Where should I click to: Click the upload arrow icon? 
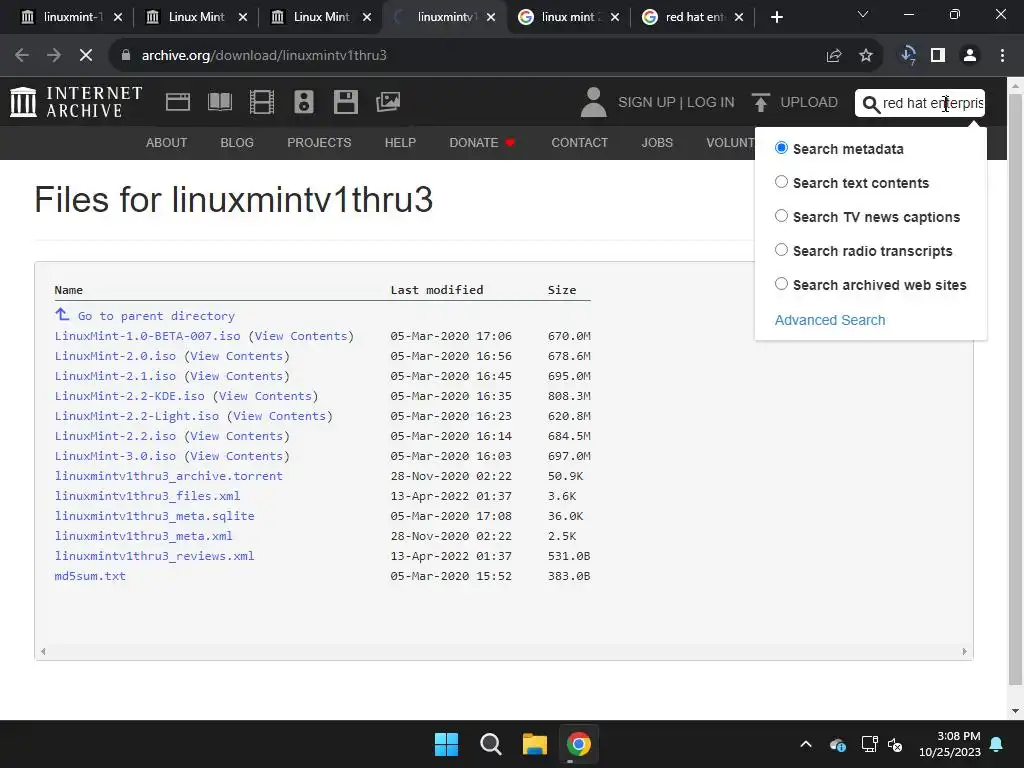pyautogui.click(x=760, y=103)
